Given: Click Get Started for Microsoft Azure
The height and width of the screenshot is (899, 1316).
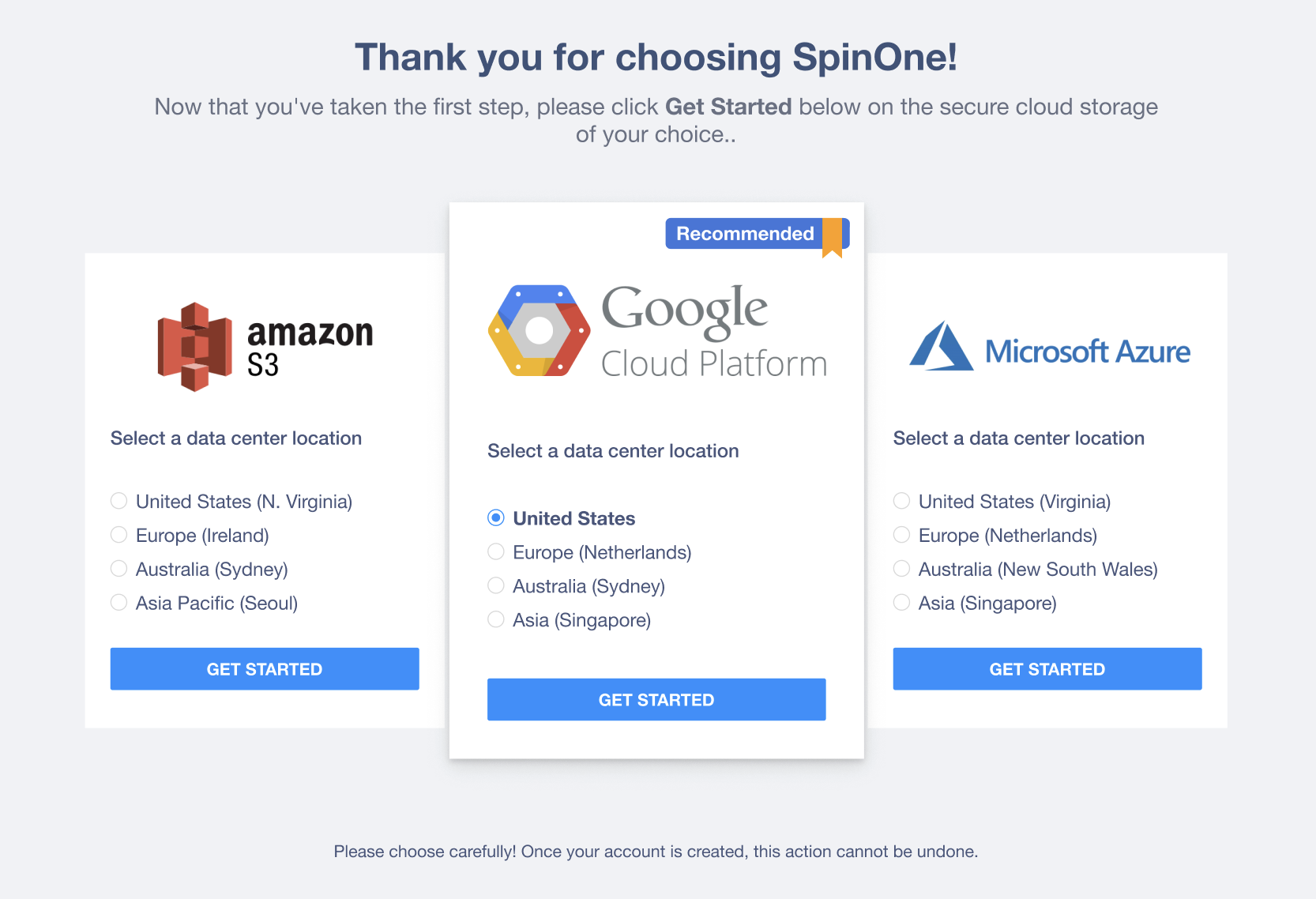Looking at the screenshot, I should pyautogui.click(x=1047, y=669).
